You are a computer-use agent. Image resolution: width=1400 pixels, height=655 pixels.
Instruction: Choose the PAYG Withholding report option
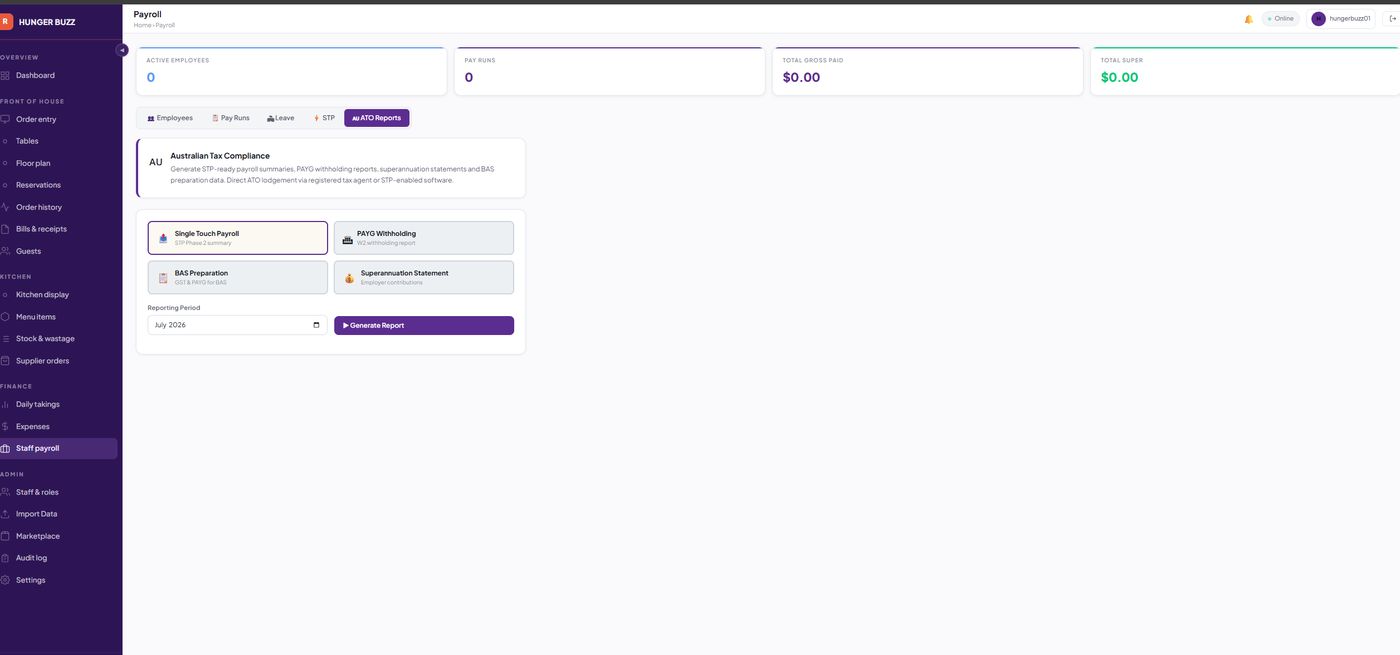point(424,238)
